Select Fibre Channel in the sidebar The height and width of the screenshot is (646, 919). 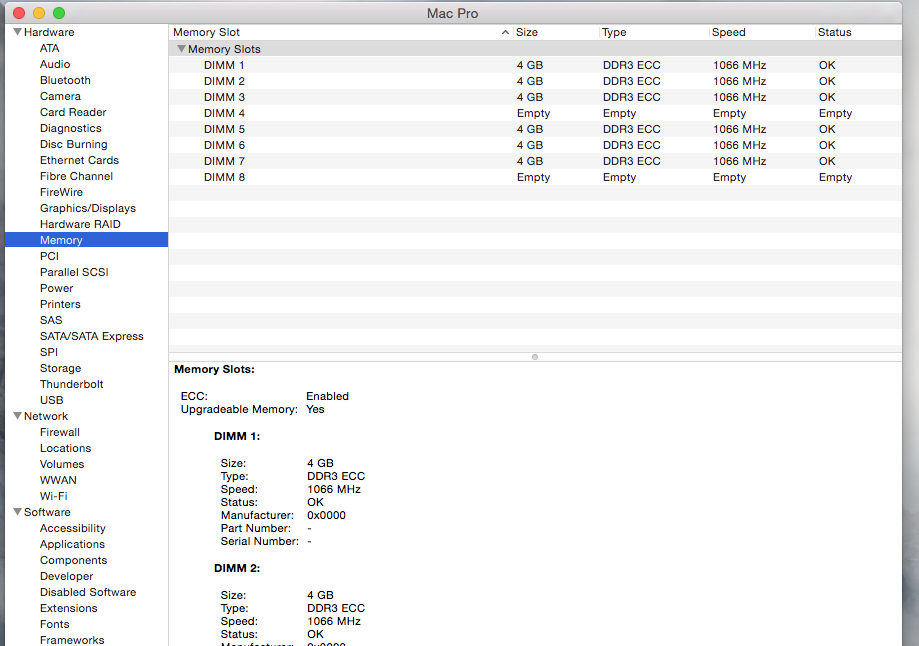[x=76, y=176]
